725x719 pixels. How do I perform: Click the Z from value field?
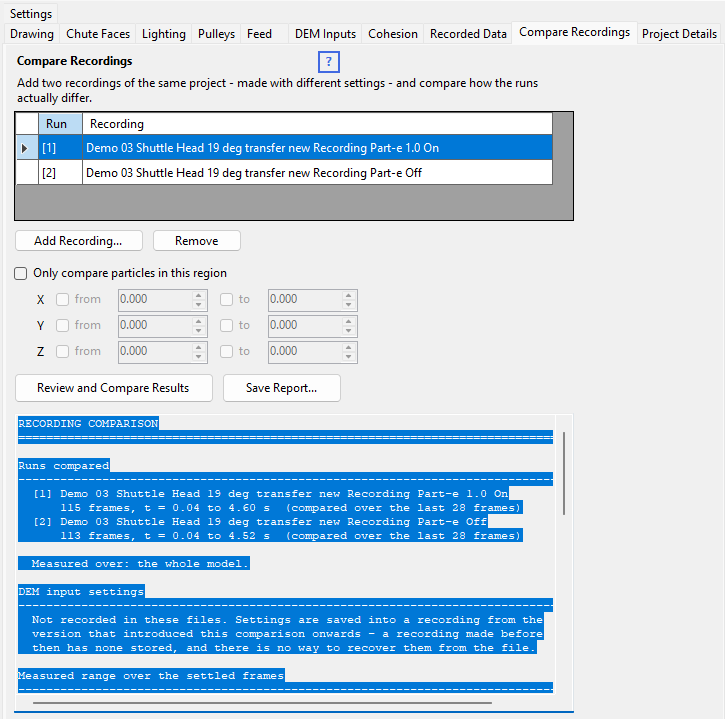coord(155,352)
